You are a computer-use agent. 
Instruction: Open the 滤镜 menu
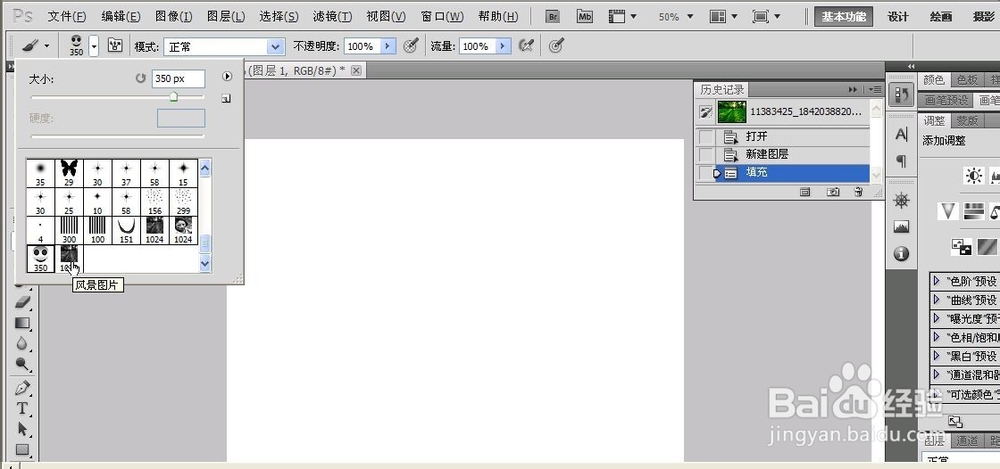coord(332,17)
